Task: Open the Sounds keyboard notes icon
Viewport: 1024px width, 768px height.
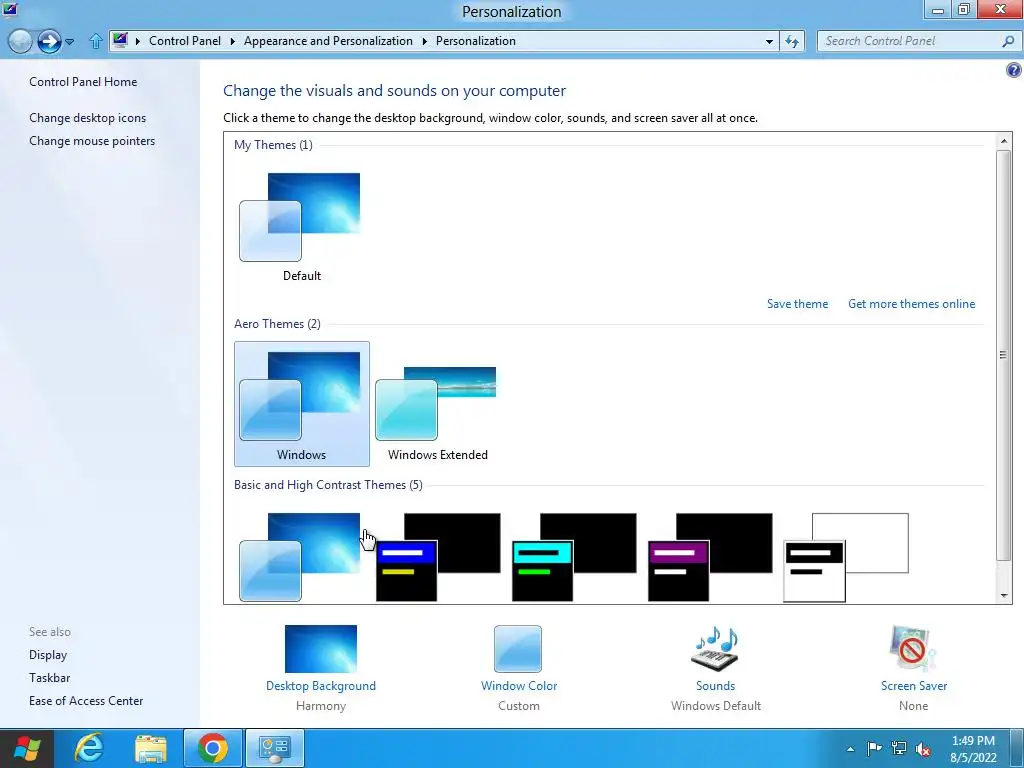Action: tap(715, 648)
